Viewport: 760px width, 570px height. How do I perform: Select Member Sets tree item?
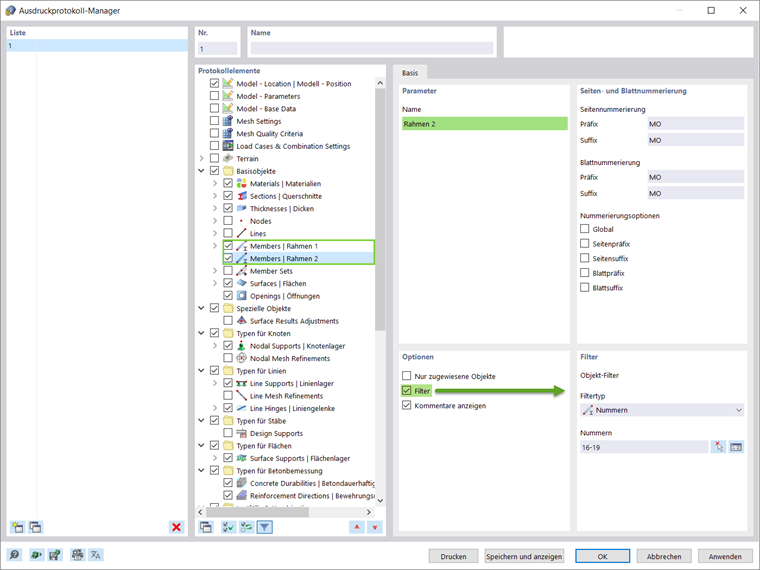[271, 271]
